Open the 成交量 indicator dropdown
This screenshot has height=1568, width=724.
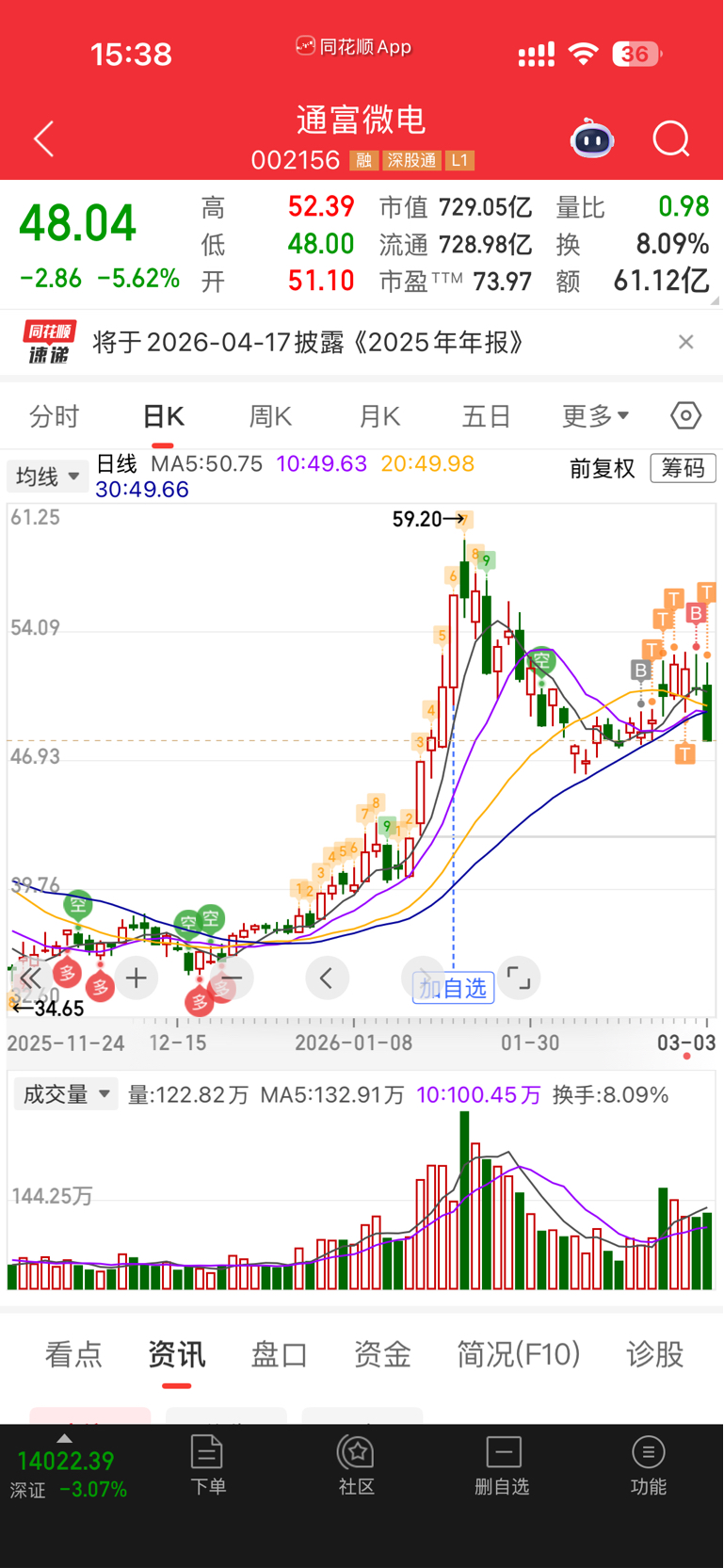(x=65, y=1094)
